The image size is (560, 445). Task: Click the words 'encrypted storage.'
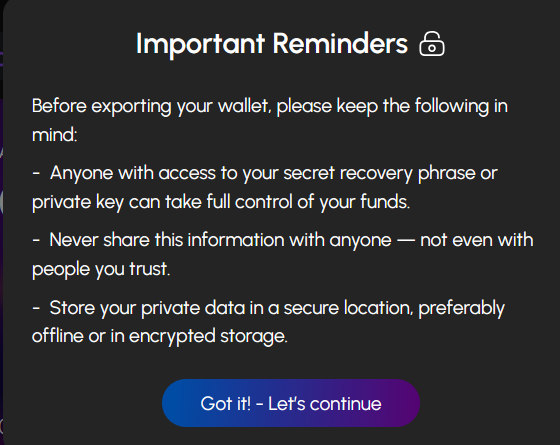point(208,336)
